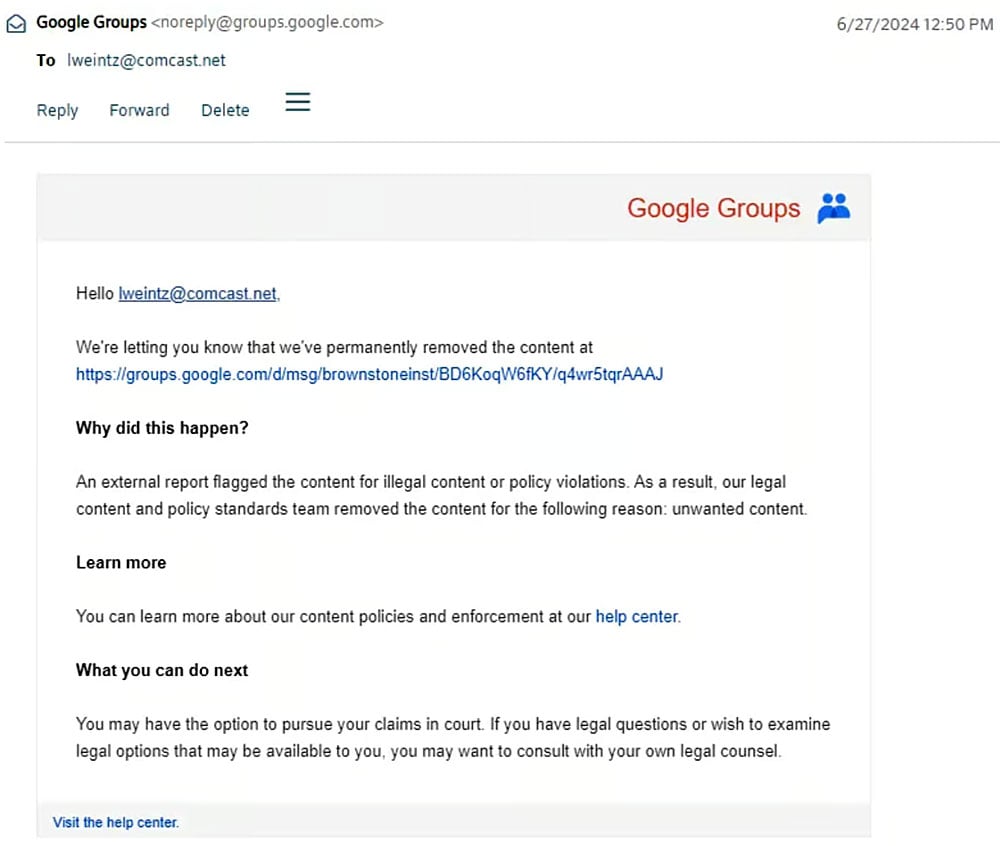Click the open envelope mail icon
1000x846 pixels.
click(16, 24)
